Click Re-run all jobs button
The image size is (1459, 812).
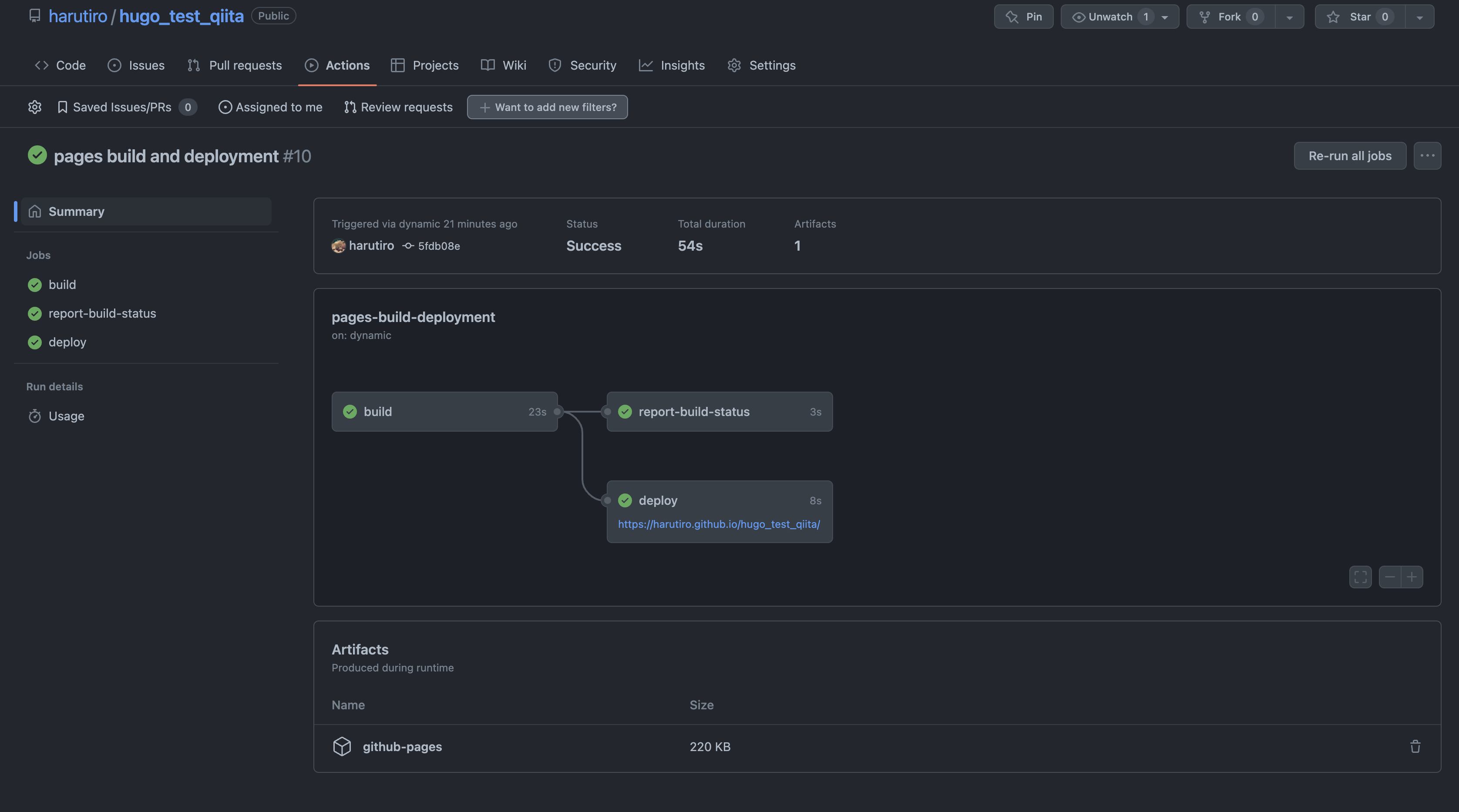[1350, 156]
